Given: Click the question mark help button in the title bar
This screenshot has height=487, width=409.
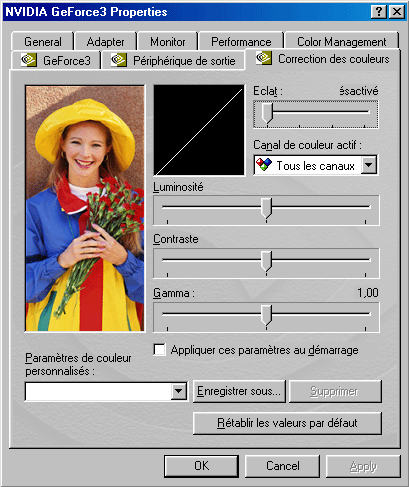Looking at the screenshot, I should click(x=379, y=12).
